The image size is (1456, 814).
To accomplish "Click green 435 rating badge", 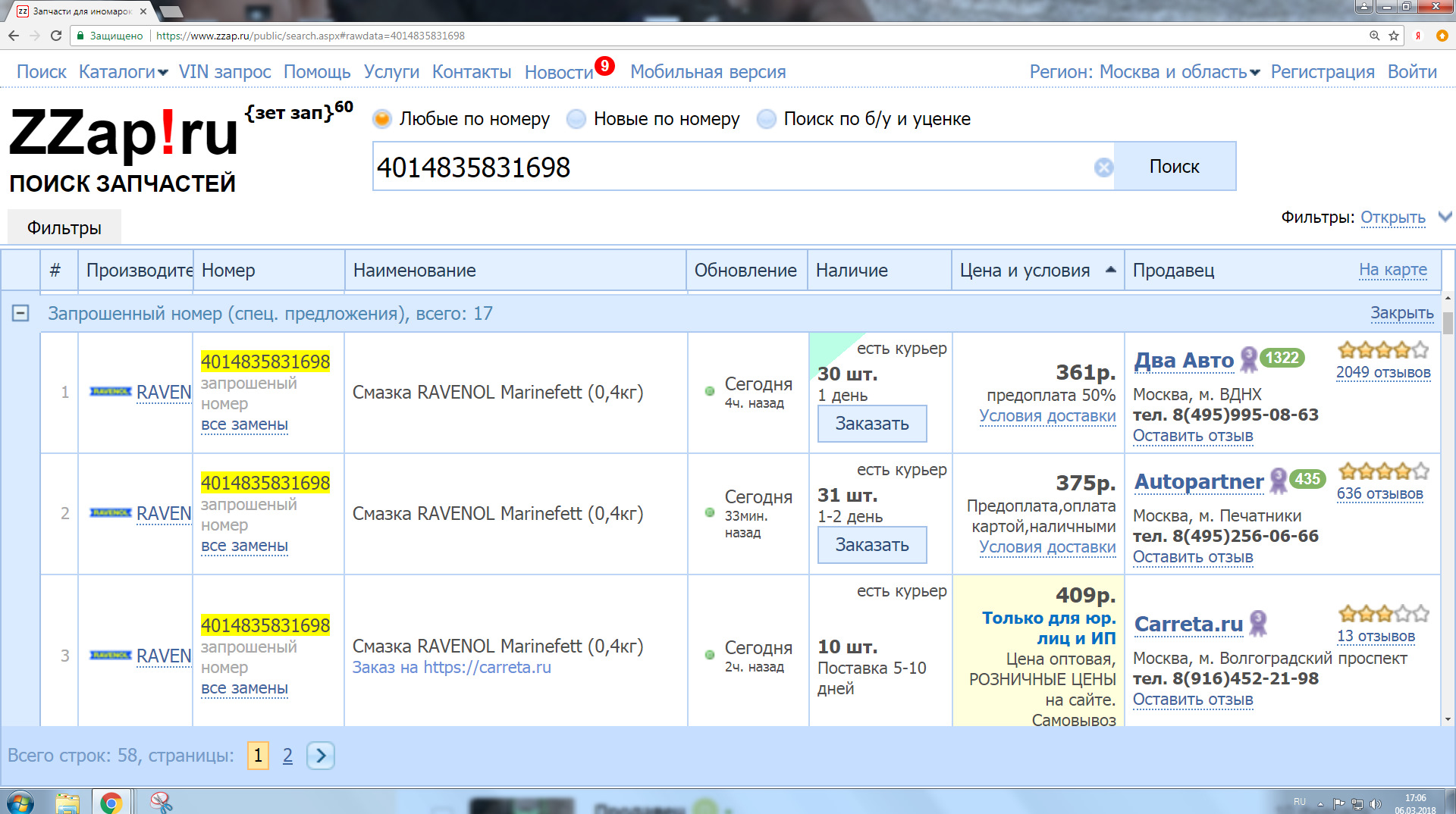I will coord(1307,479).
